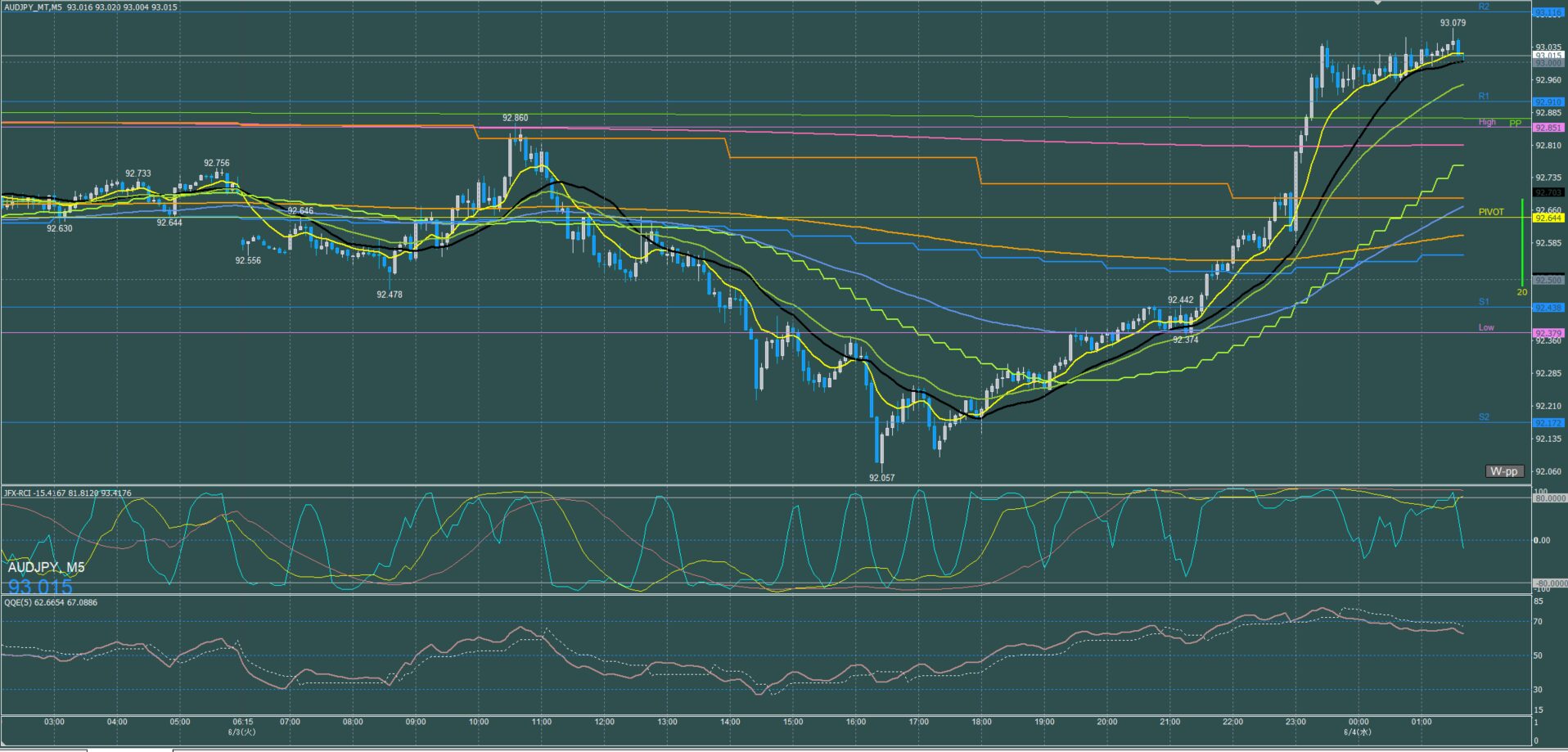Click the current price 93.015 tag
This screenshot has height=752, width=1568.
coord(1548,56)
